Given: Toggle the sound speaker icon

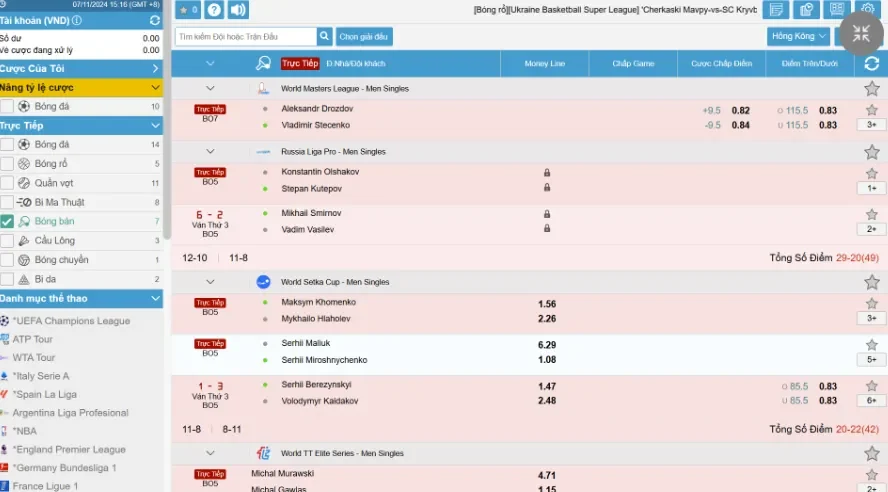Looking at the screenshot, I should 238,10.
